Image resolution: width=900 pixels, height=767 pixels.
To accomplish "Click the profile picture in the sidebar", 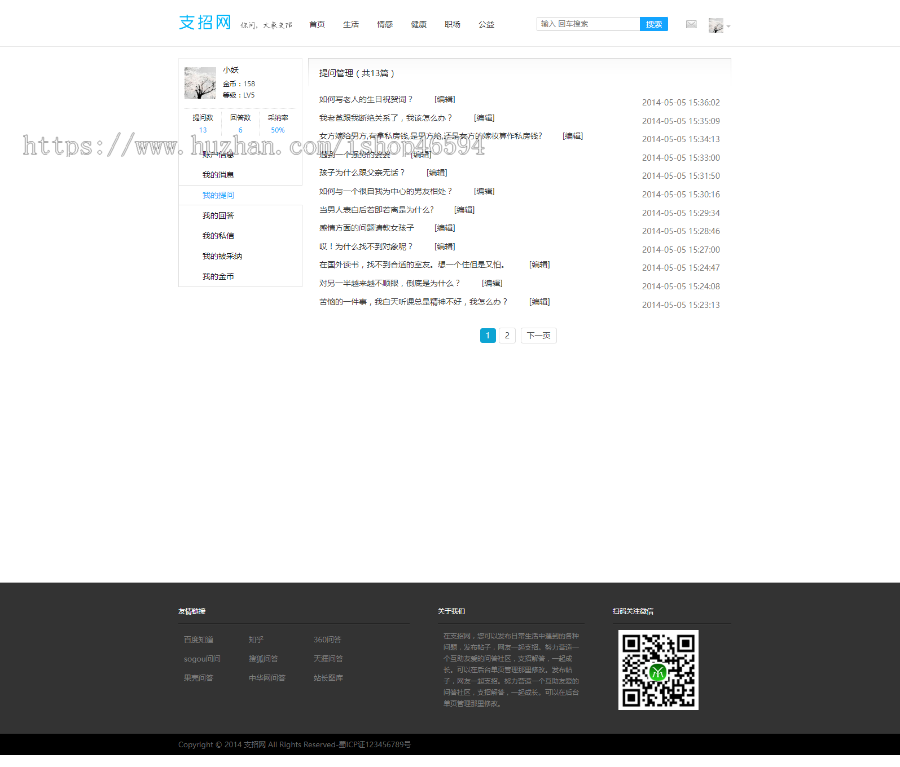I will 200,83.
